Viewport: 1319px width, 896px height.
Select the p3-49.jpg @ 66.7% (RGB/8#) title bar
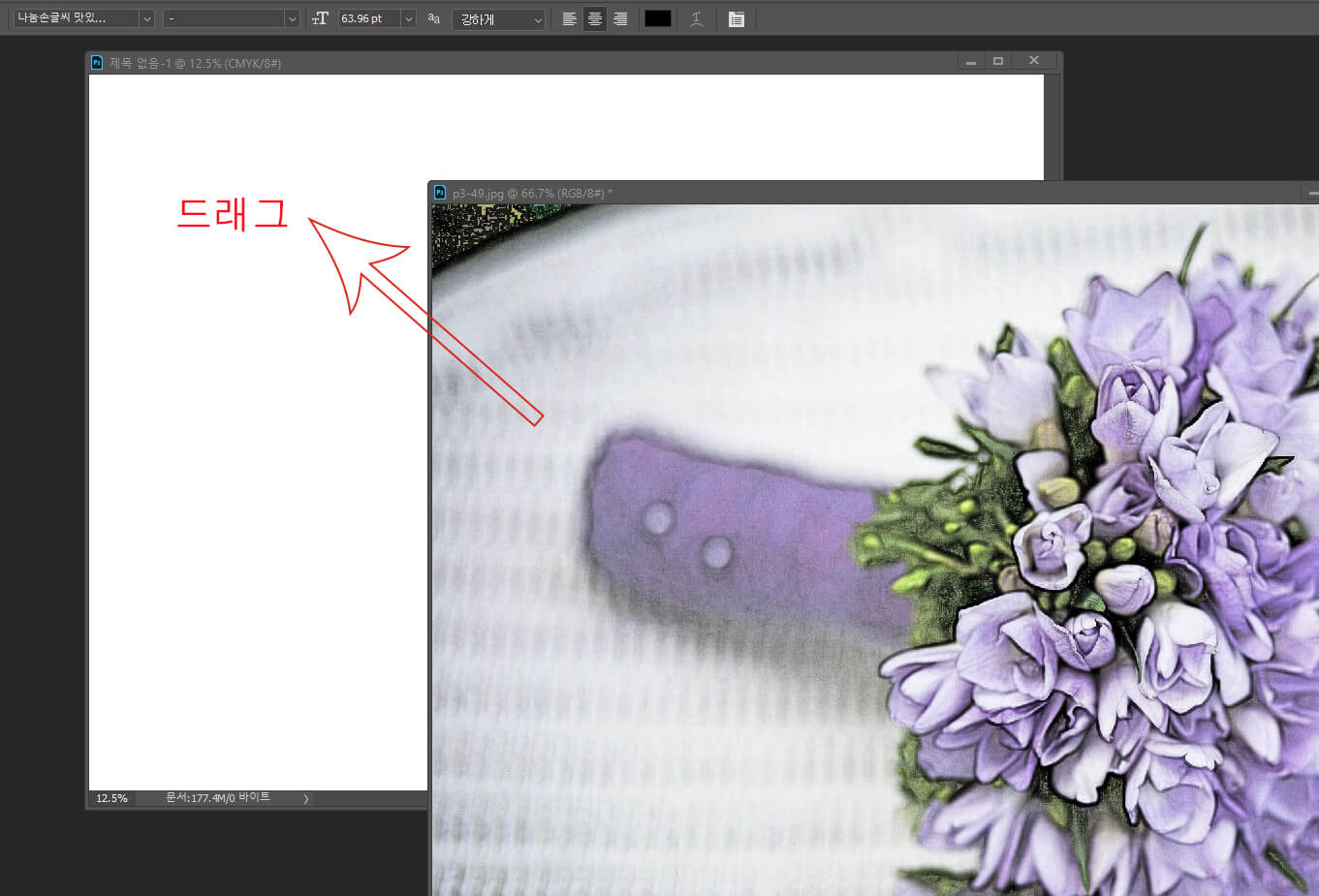point(872,193)
